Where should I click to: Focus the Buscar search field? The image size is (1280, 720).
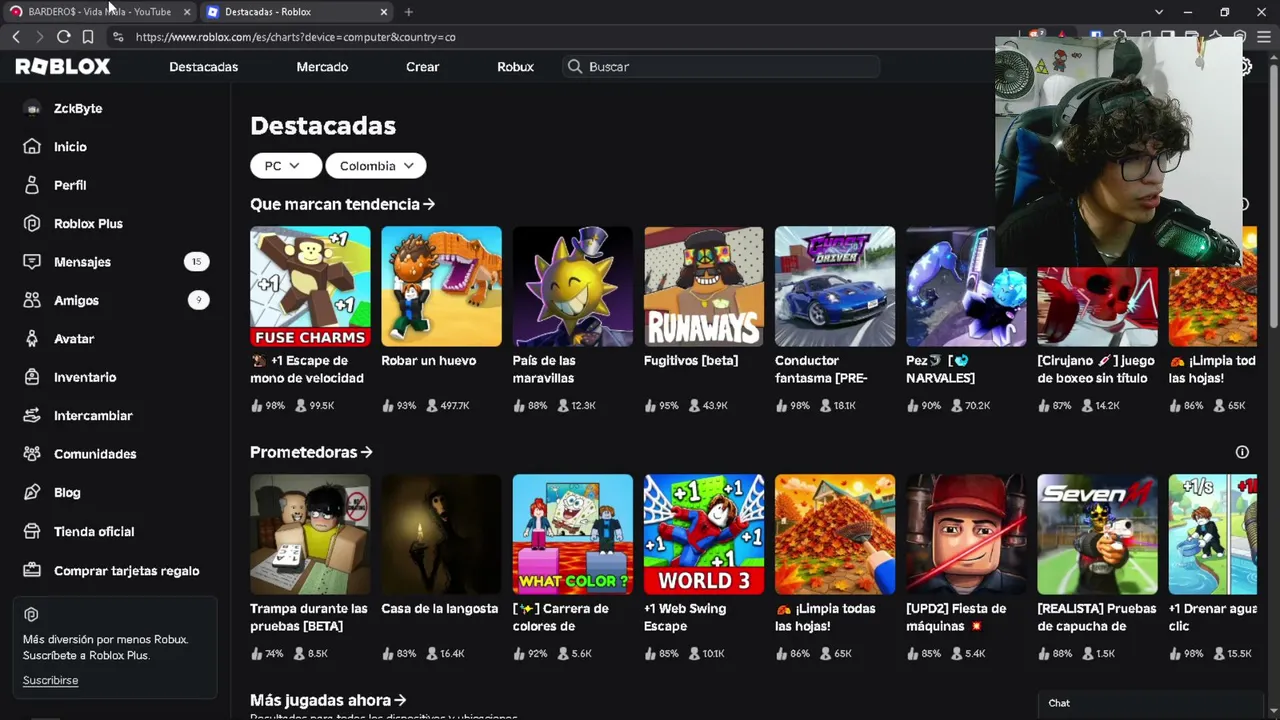pos(720,67)
